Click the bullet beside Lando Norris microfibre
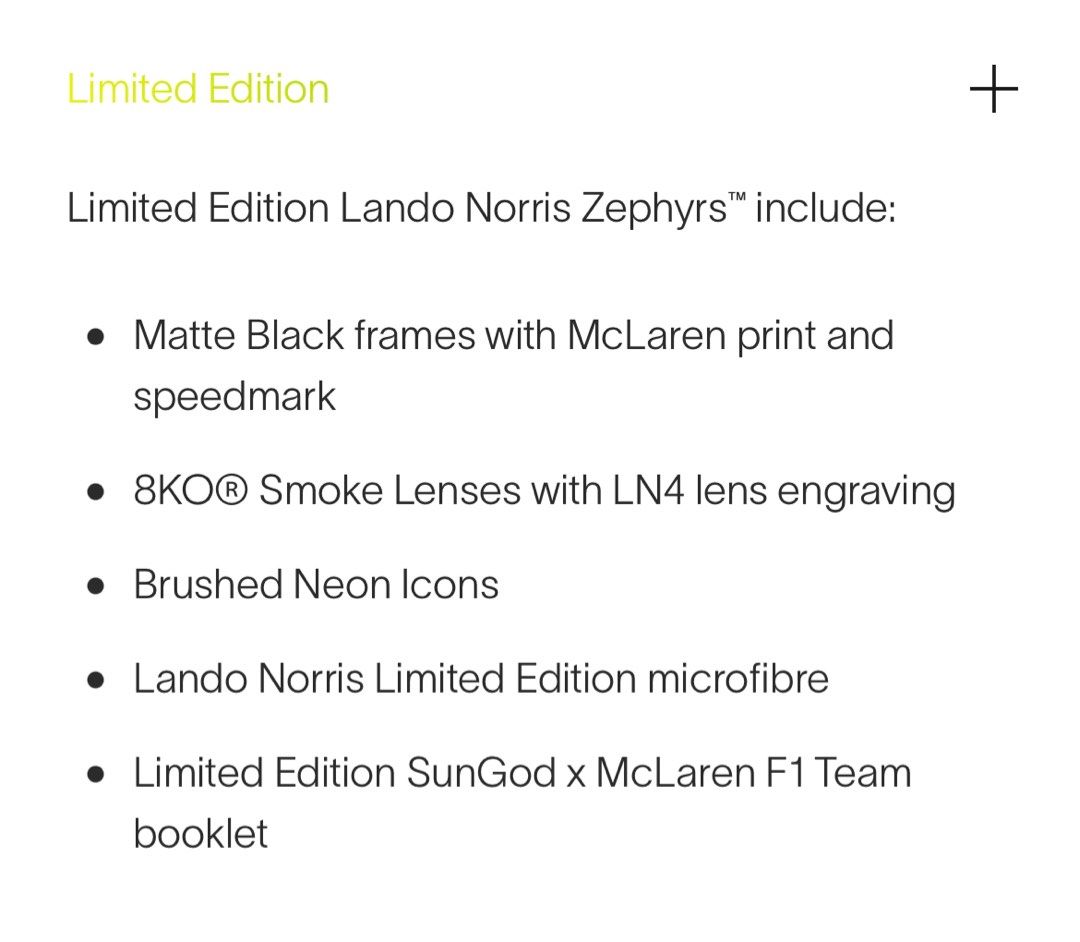1080x942 pixels. click(x=96, y=677)
